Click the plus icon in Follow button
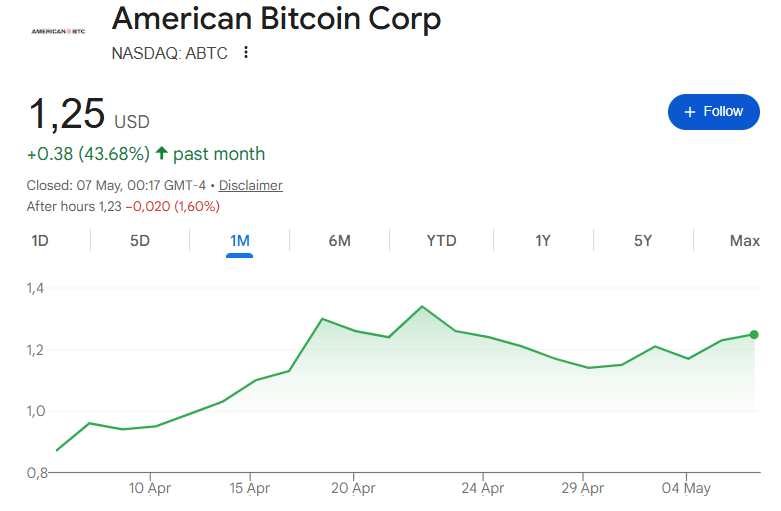 click(689, 112)
